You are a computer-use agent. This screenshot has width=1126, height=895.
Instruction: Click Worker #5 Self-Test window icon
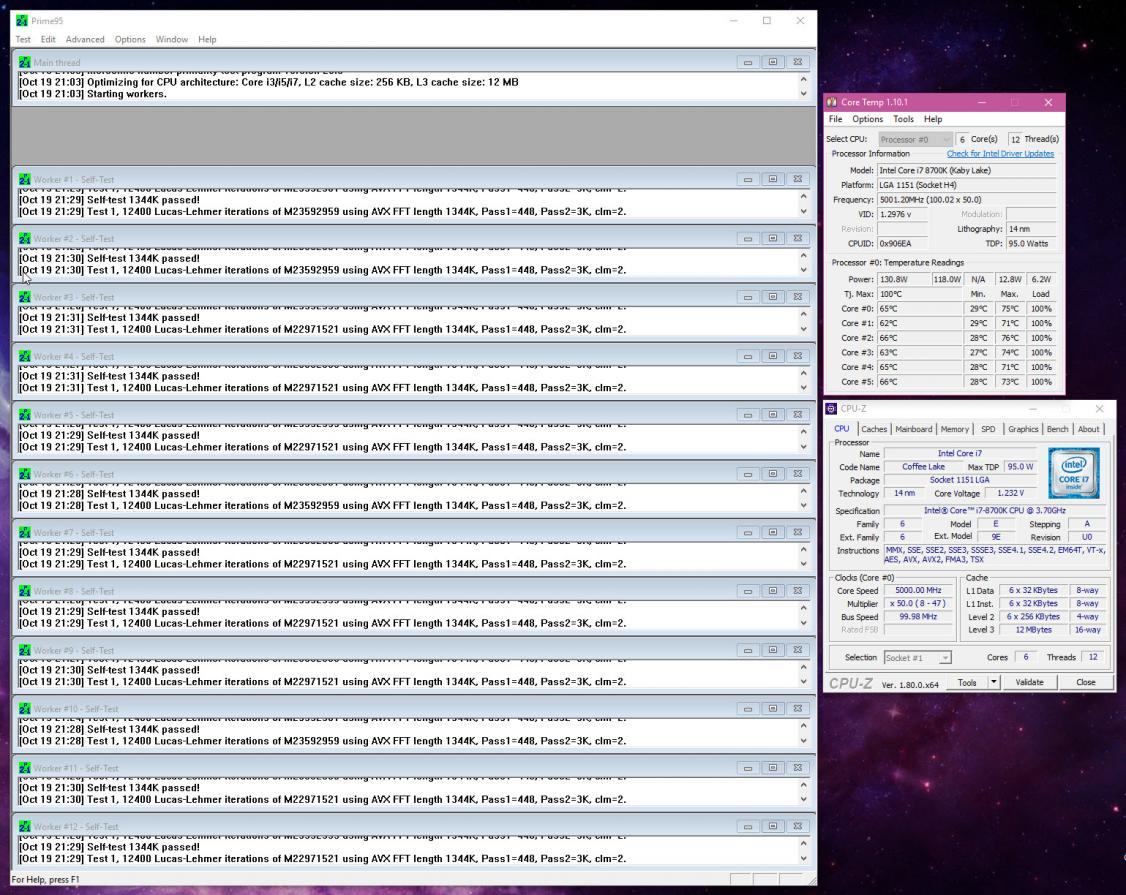pos(25,415)
